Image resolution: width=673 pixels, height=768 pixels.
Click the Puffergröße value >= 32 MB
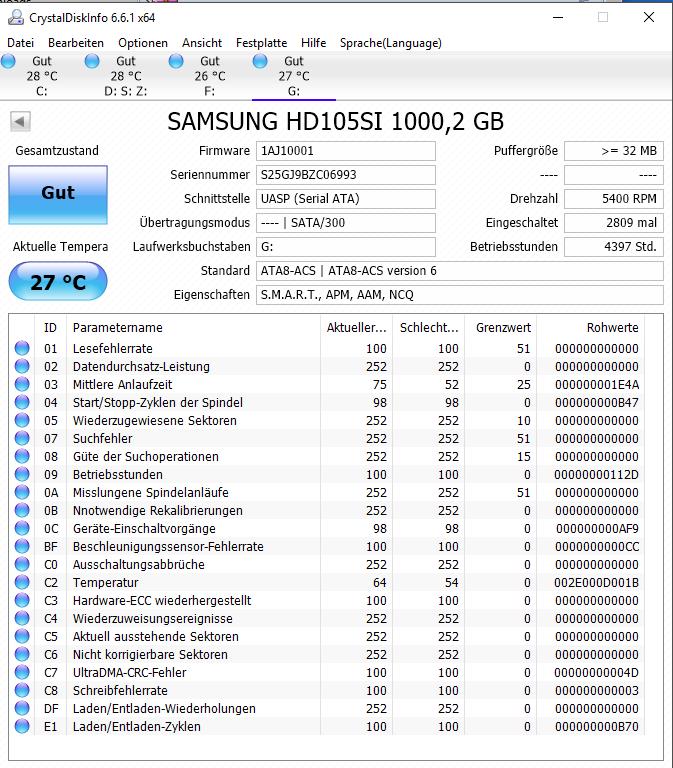pyautogui.click(x=614, y=151)
